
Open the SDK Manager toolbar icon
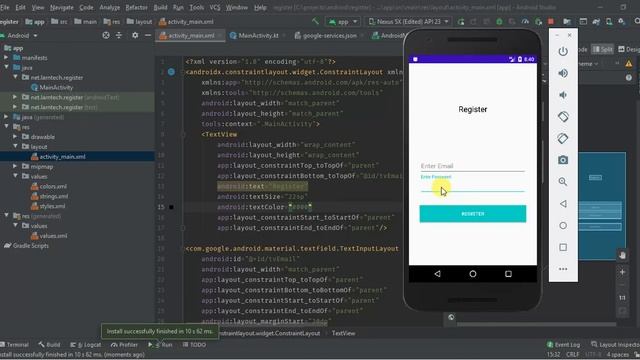[622, 21]
